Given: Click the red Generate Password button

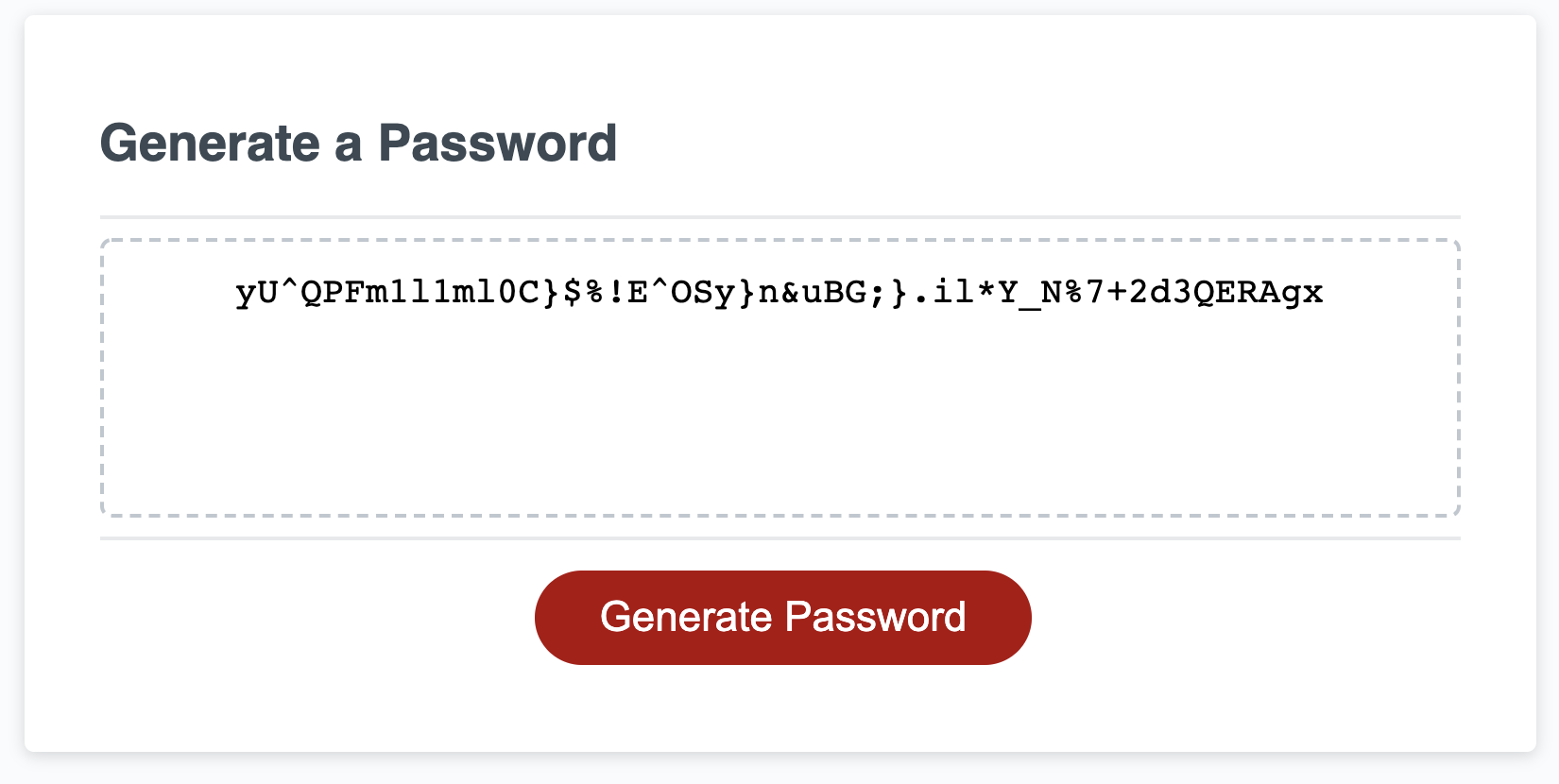Looking at the screenshot, I should (x=782, y=618).
